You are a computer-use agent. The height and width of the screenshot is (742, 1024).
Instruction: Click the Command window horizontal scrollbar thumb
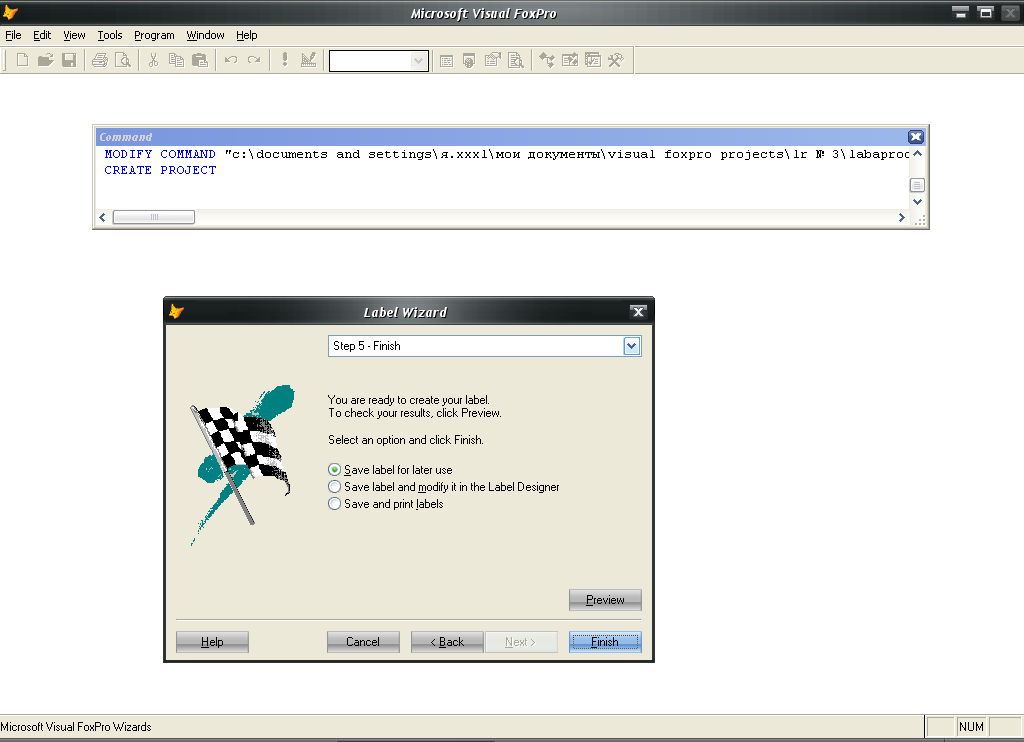click(x=153, y=217)
